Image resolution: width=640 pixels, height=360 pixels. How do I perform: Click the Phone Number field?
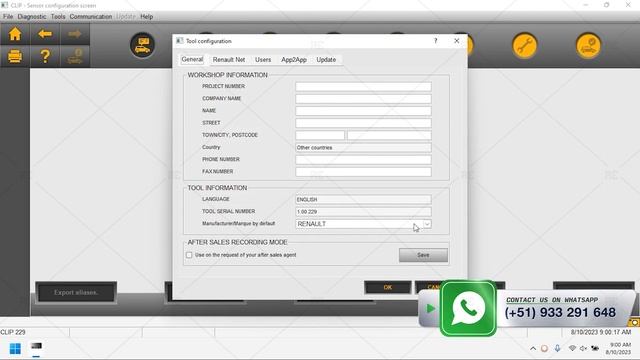tap(363, 160)
